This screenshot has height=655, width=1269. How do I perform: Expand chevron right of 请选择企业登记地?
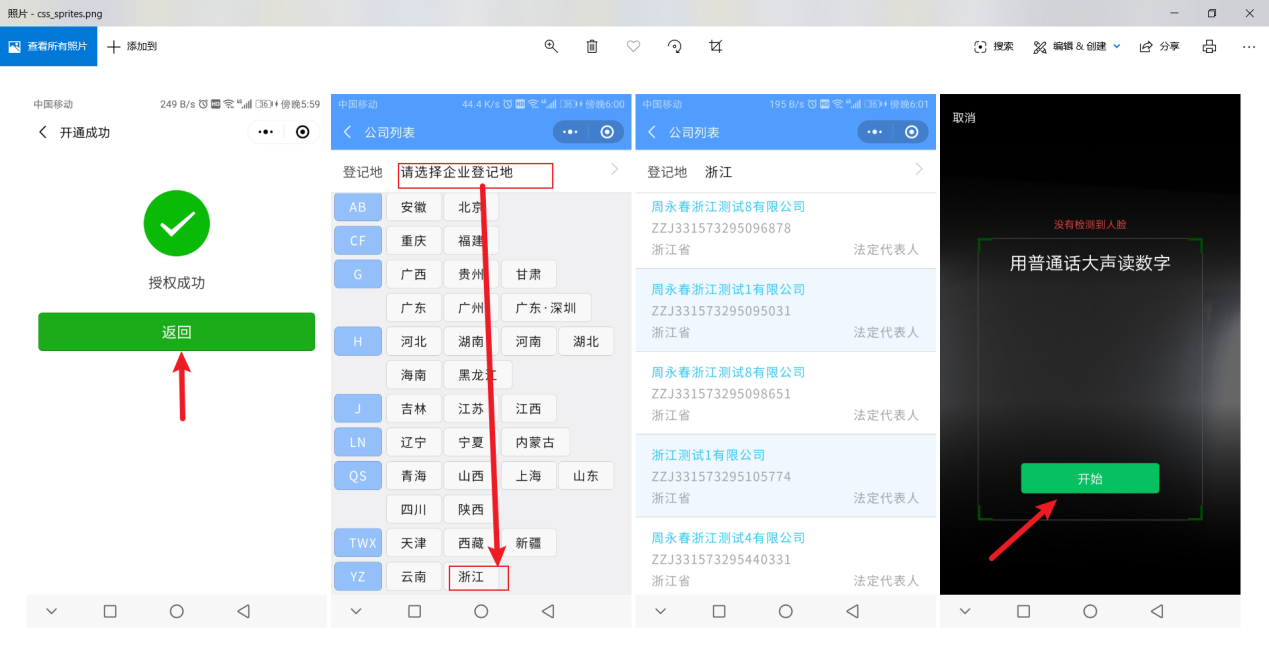click(x=614, y=170)
